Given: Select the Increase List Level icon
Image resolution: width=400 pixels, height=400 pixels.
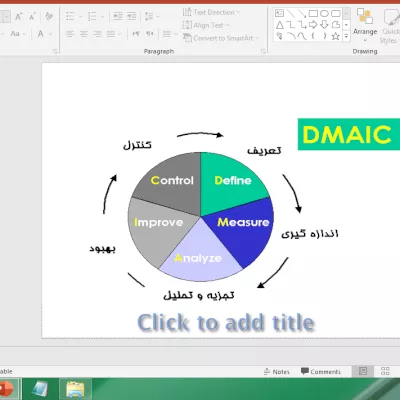Looking at the screenshot, I should pyautogui.click(x=132, y=16).
